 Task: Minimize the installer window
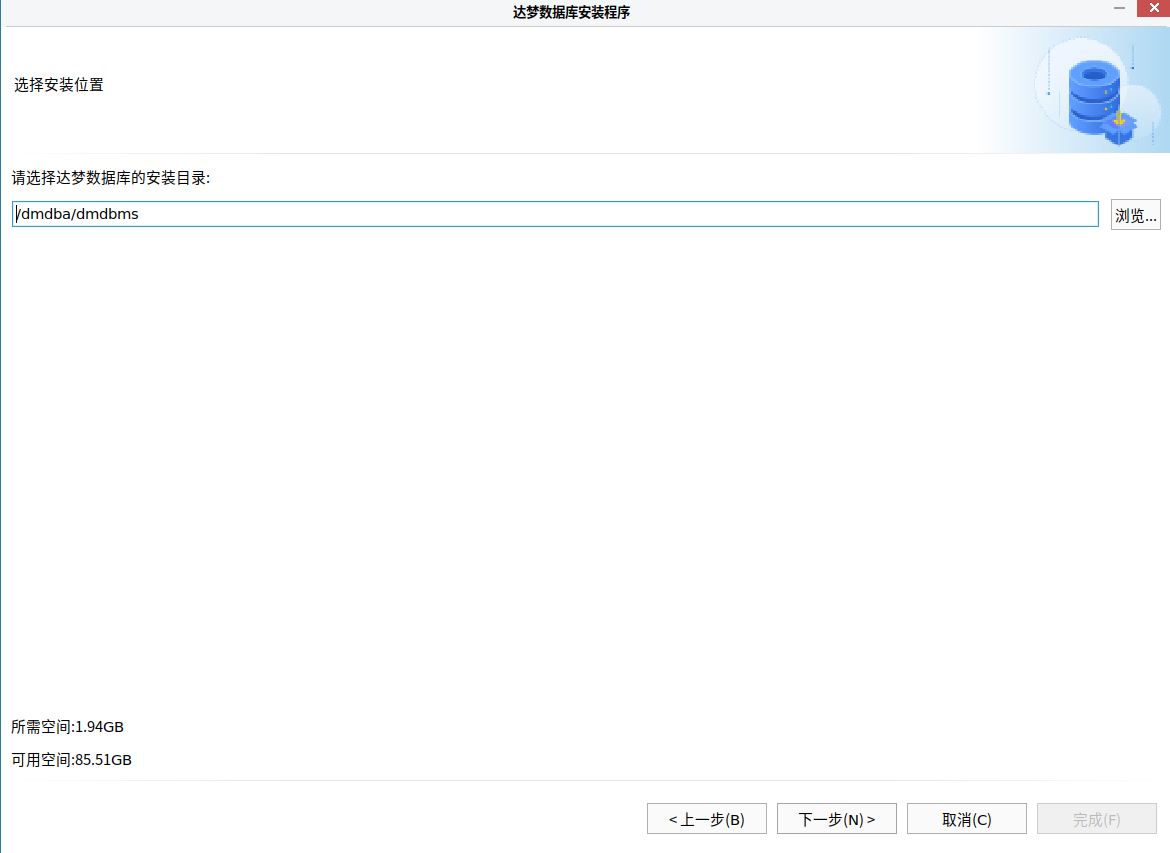tap(1119, 8)
